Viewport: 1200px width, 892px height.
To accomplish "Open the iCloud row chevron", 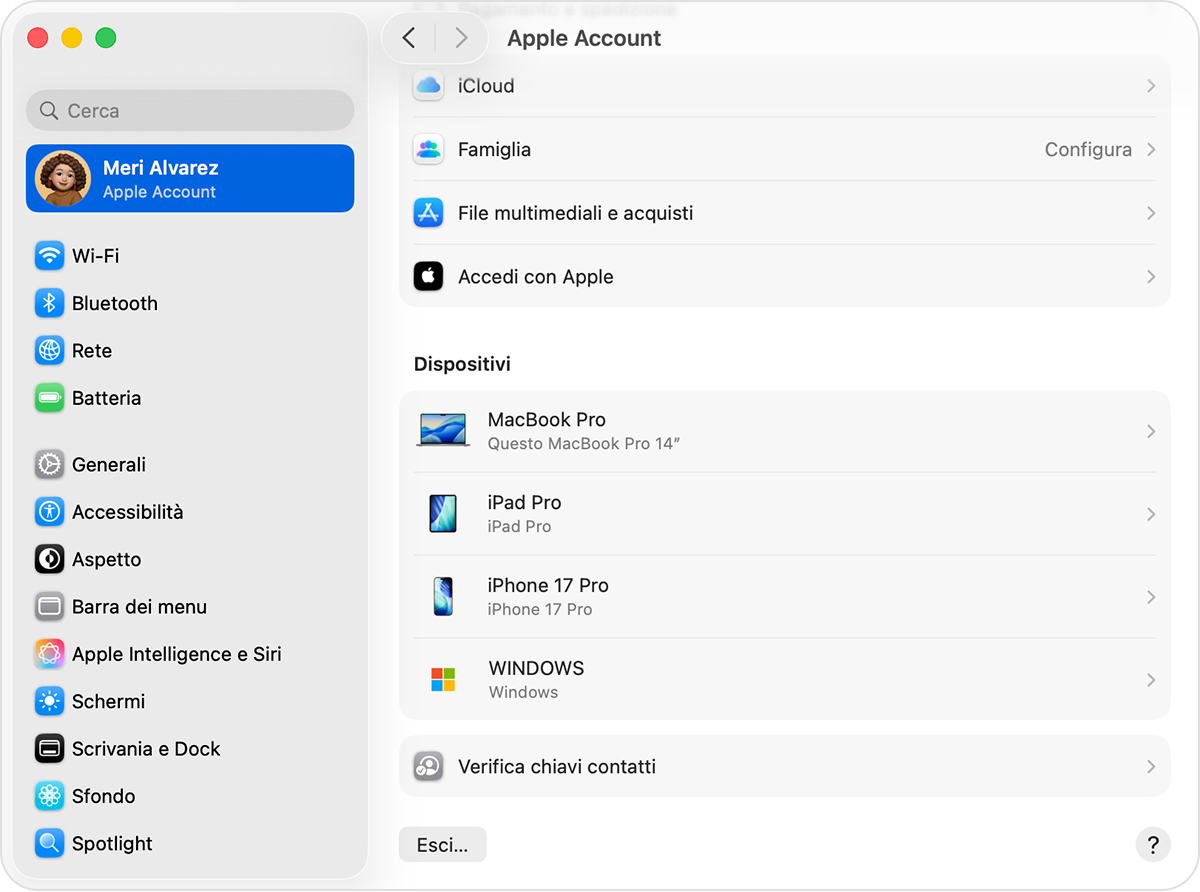I will coord(1150,85).
